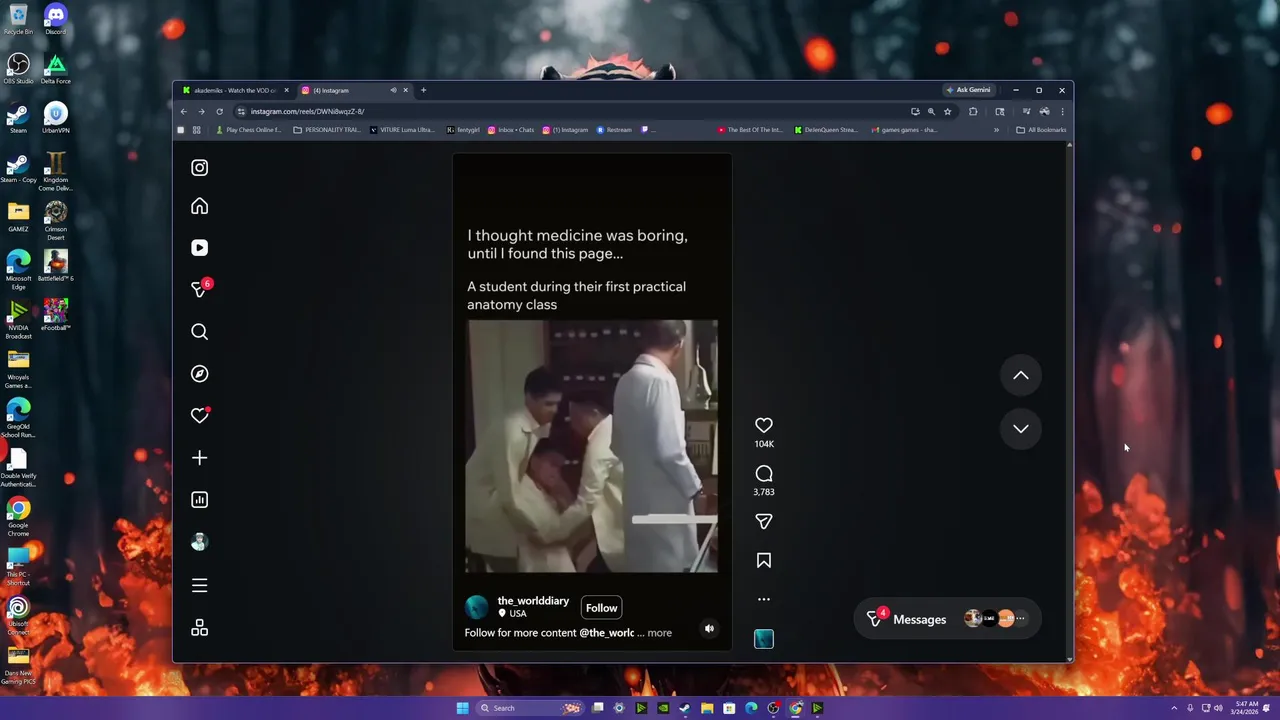Open the Explore compass icon
The height and width of the screenshot is (720, 1280).
pyautogui.click(x=199, y=374)
